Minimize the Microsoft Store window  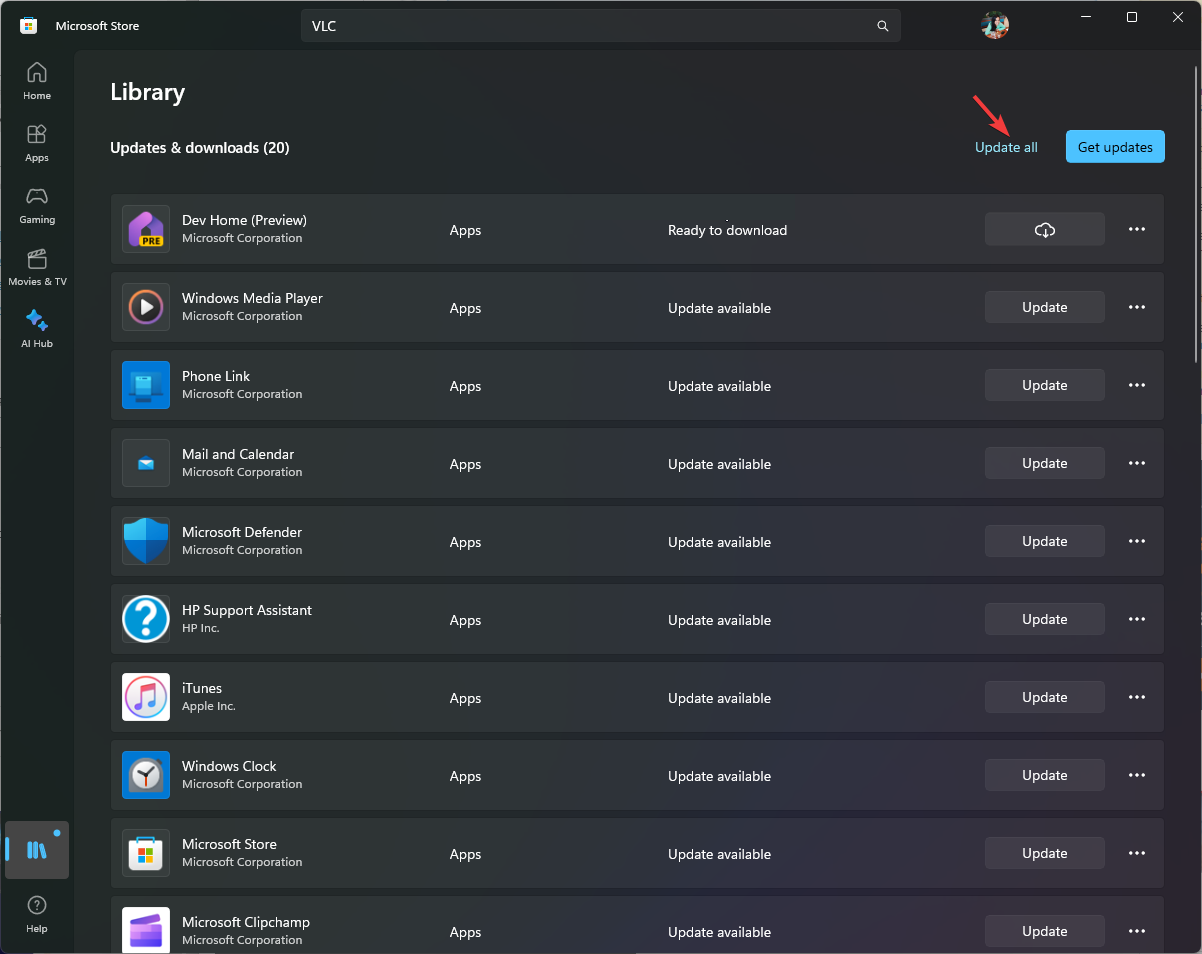tap(1085, 17)
